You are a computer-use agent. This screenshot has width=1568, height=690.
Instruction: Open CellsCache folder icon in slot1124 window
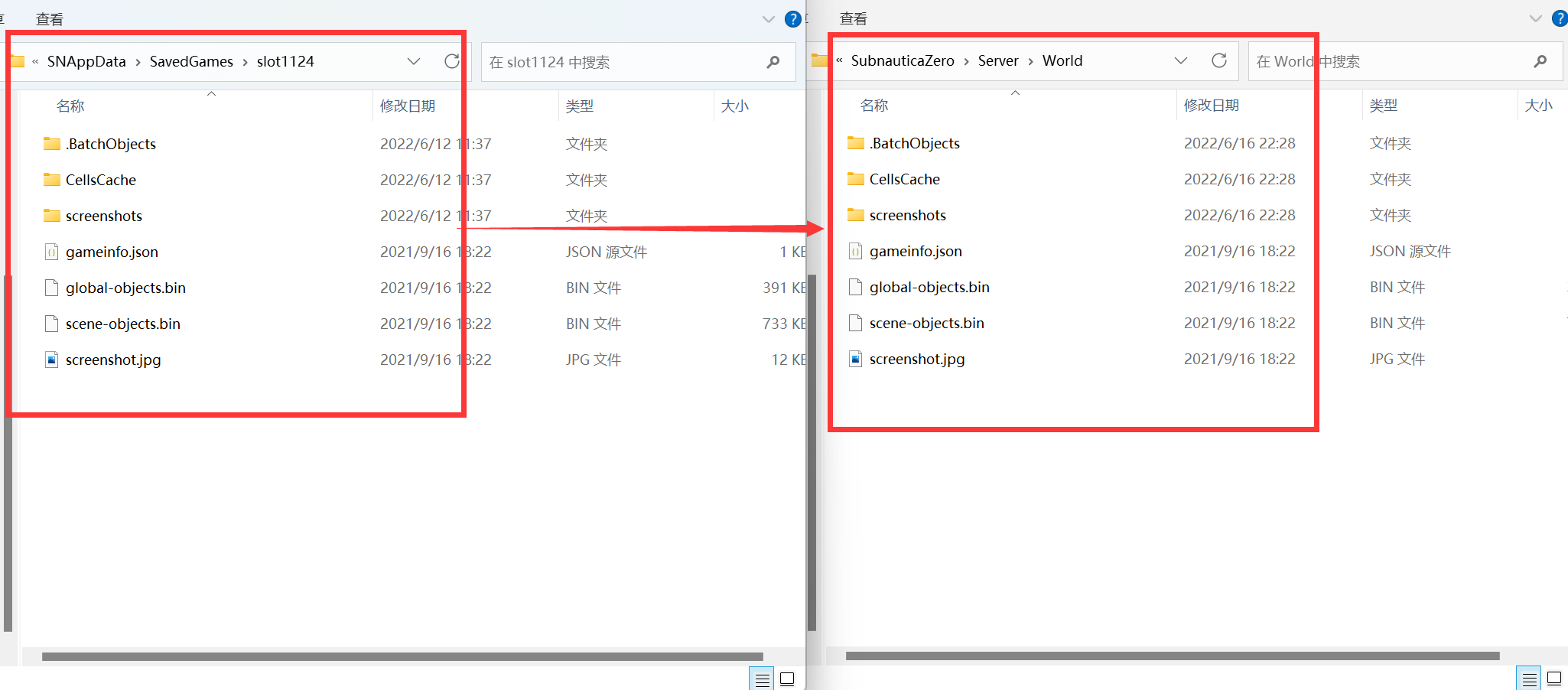tap(52, 180)
